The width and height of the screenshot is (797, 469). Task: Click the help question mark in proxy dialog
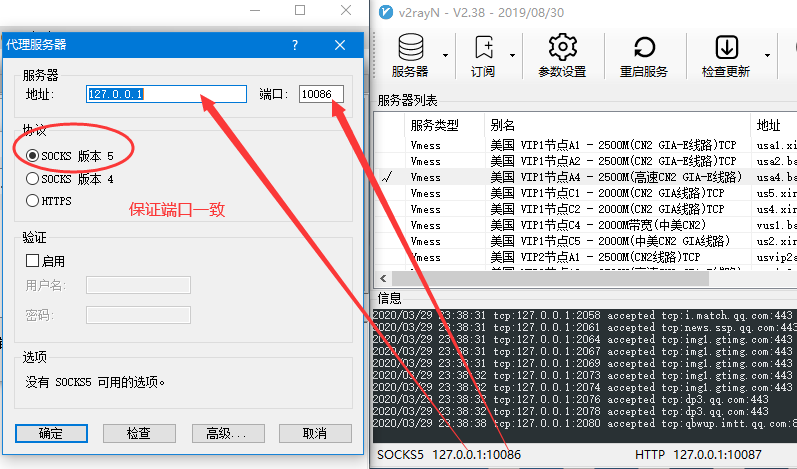(x=295, y=45)
